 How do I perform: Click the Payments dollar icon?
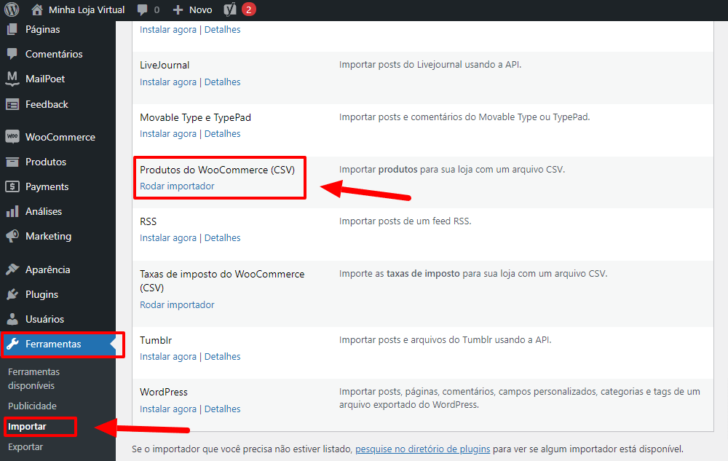pos(12,187)
